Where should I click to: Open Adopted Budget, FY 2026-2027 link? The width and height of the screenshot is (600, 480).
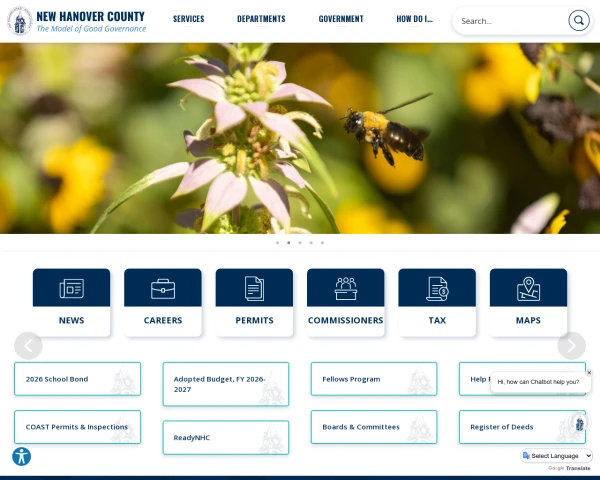click(226, 384)
